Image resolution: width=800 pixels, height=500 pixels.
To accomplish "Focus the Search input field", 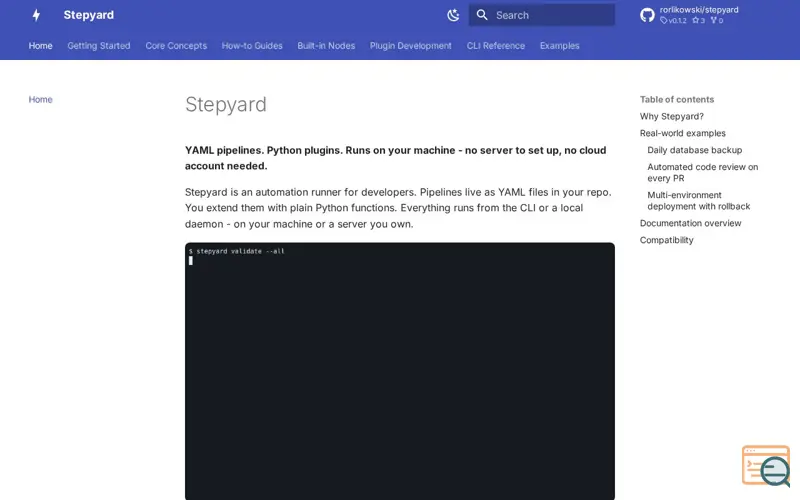I will click(542, 15).
